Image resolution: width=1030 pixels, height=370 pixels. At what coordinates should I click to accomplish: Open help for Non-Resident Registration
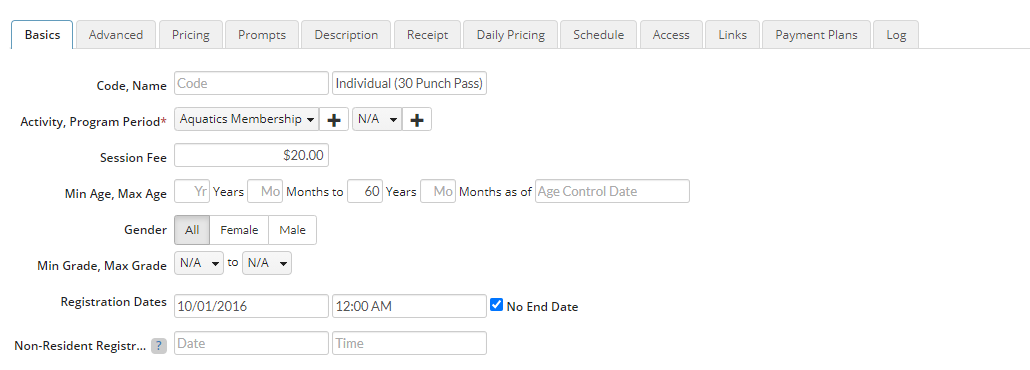point(159,346)
